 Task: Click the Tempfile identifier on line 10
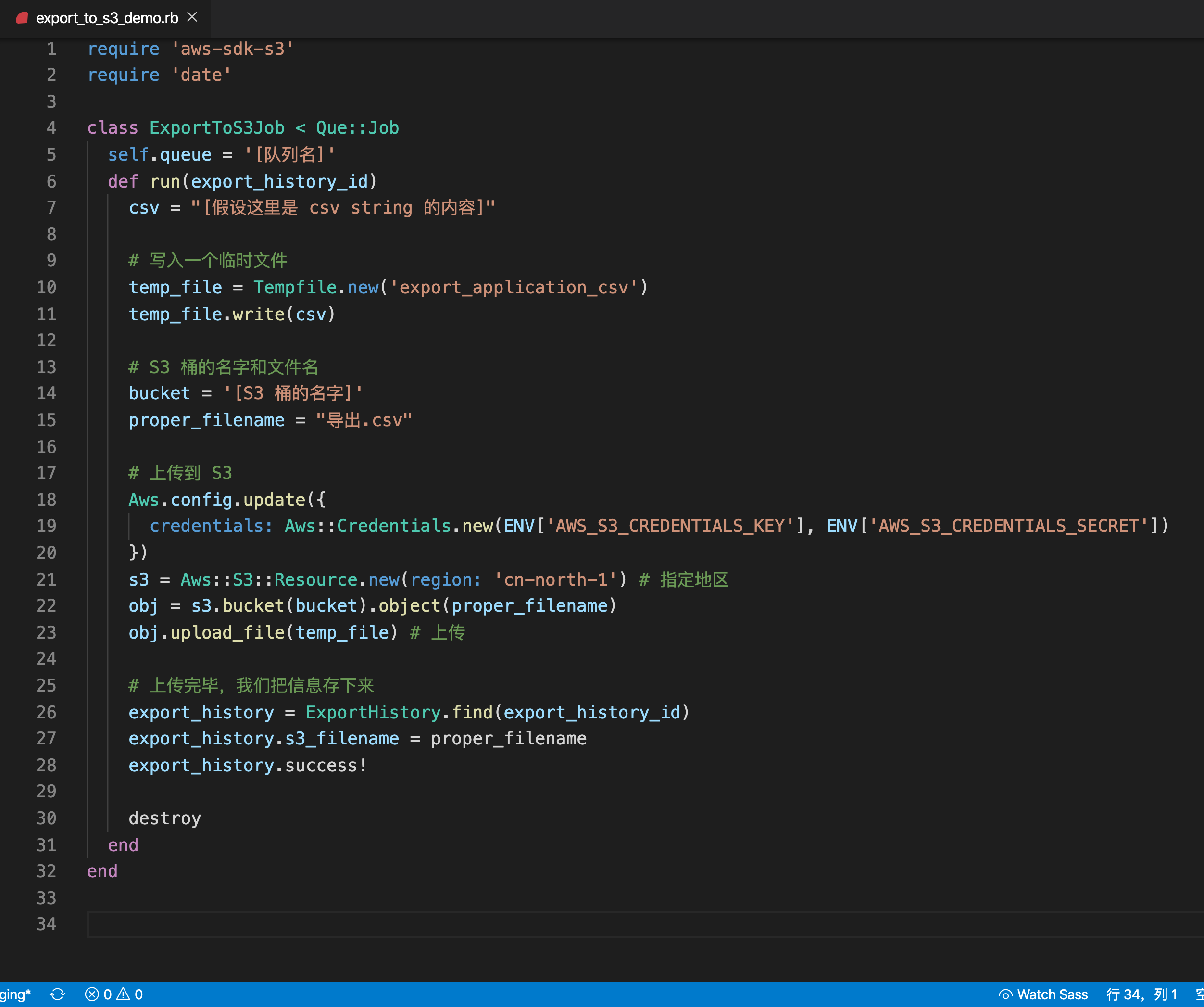(295, 287)
